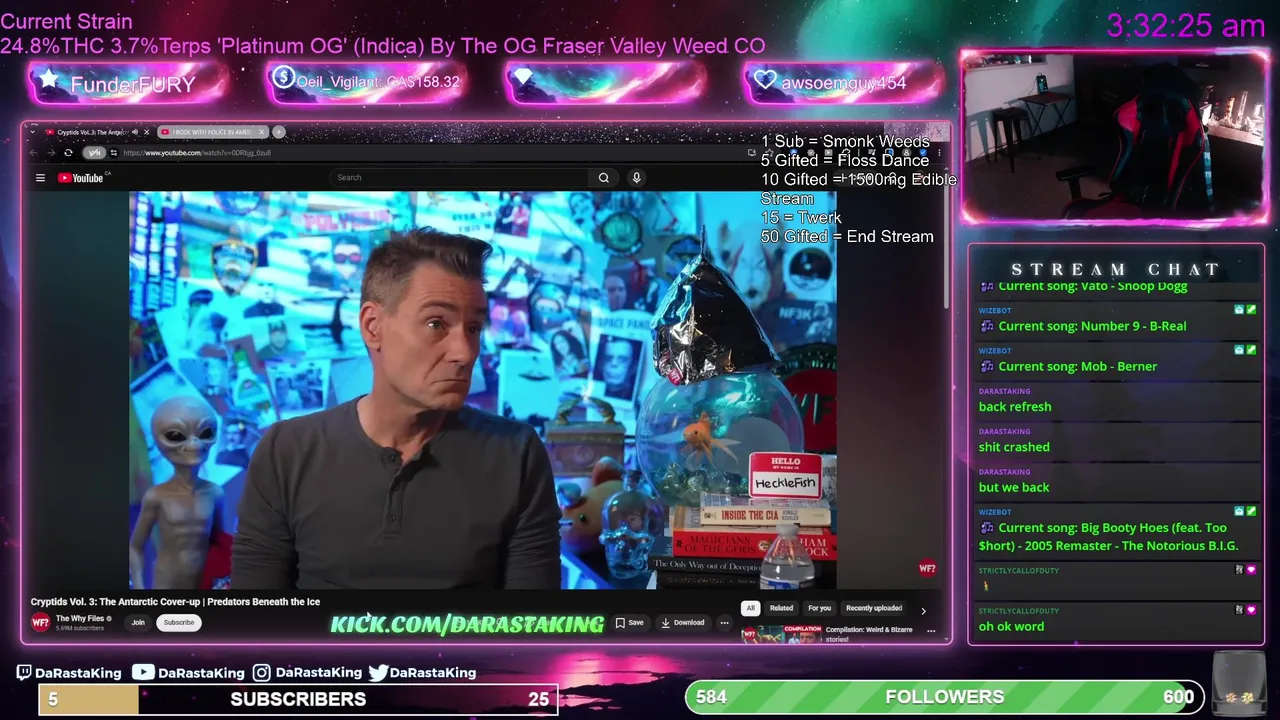Show more filter chips with right chevron
Viewport: 1280px width, 720px height.
[x=923, y=611]
